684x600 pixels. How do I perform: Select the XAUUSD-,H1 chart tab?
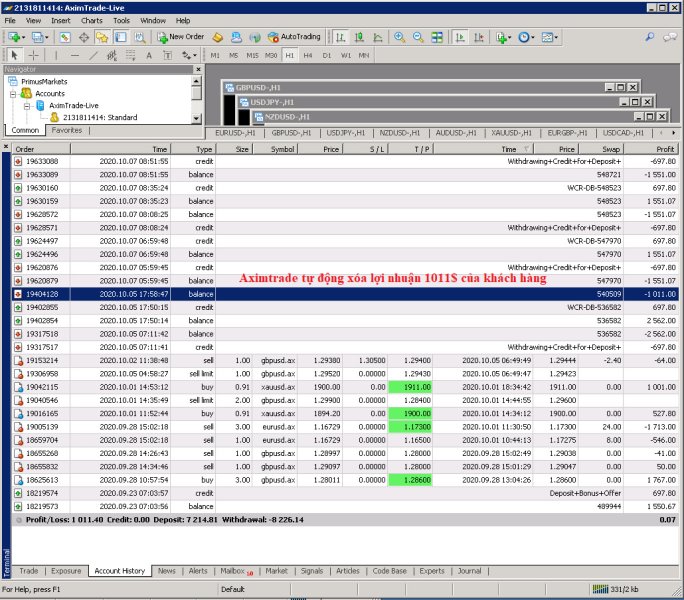pyautogui.click(x=513, y=132)
